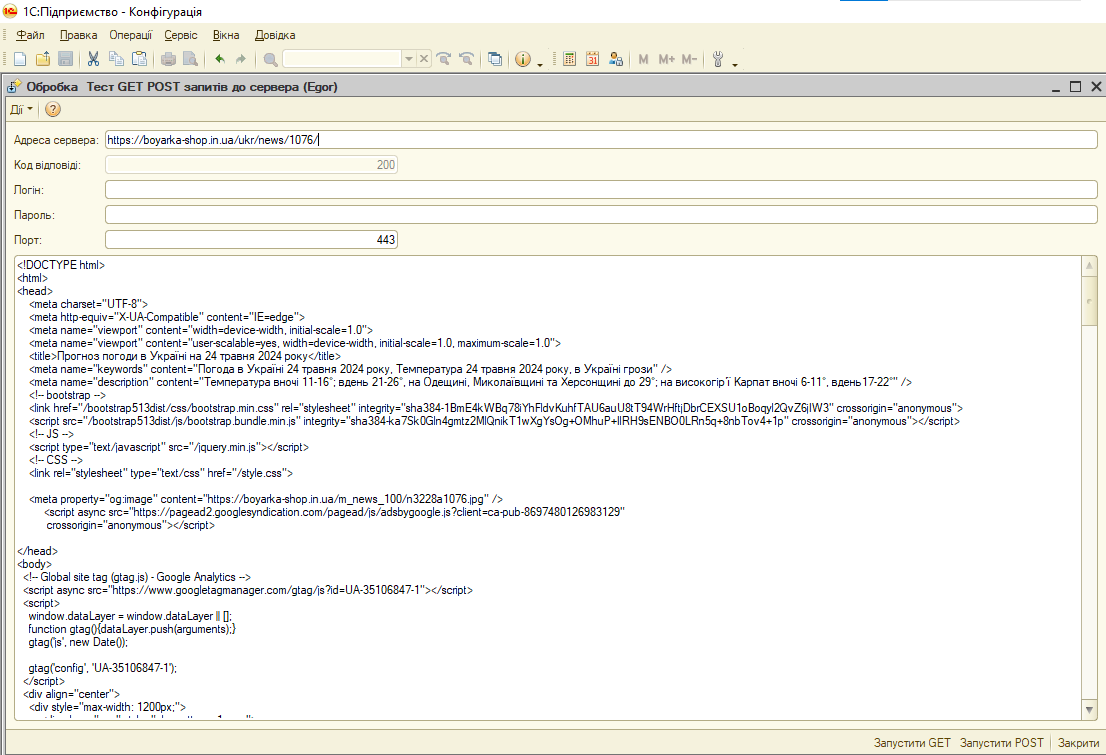Click scrollbar down arrow of response text
Image resolution: width=1106 pixels, height=755 pixels.
point(1089,710)
